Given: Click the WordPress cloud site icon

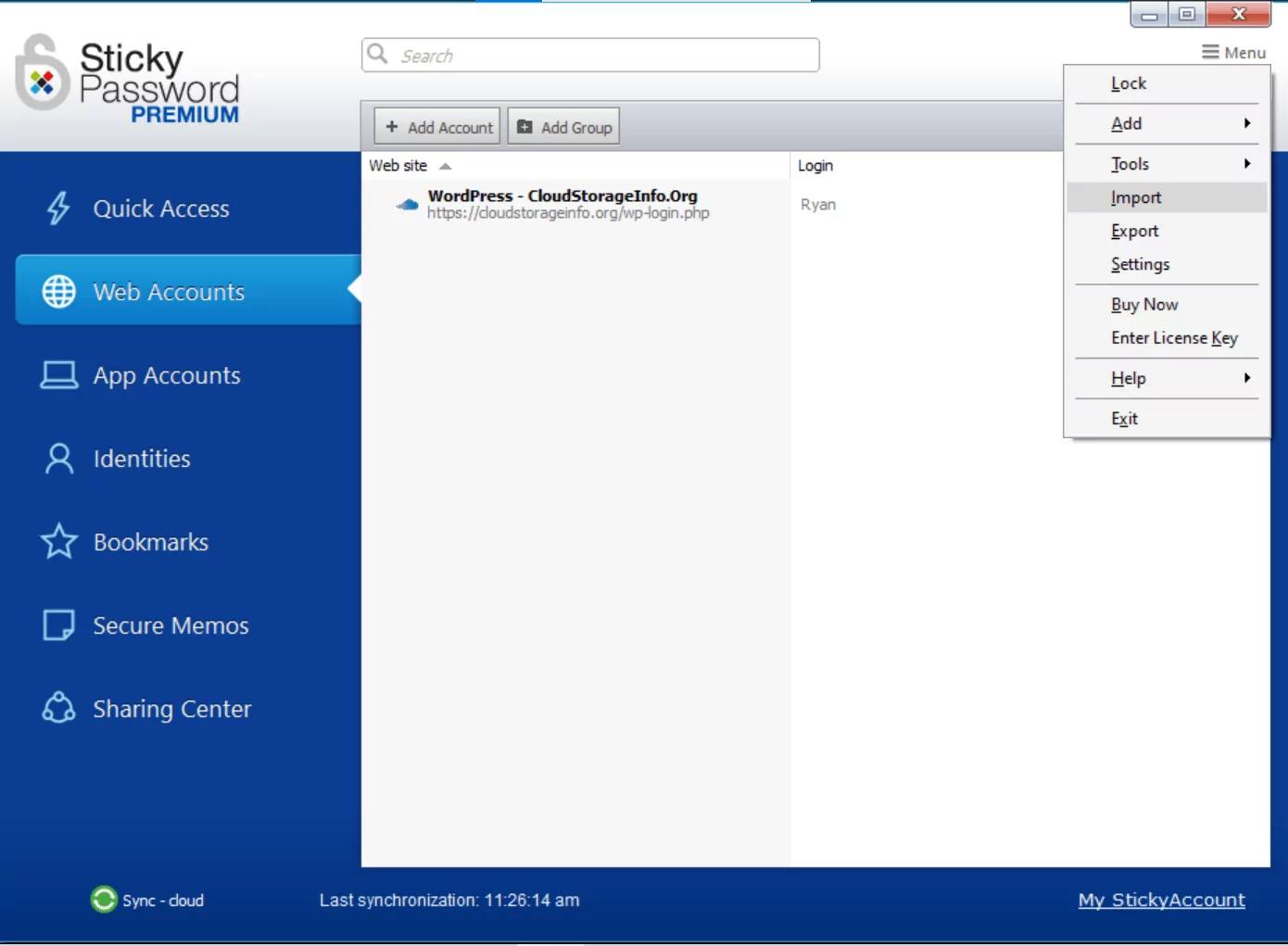Looking at the screenshot, I should [x=406, y=204].
